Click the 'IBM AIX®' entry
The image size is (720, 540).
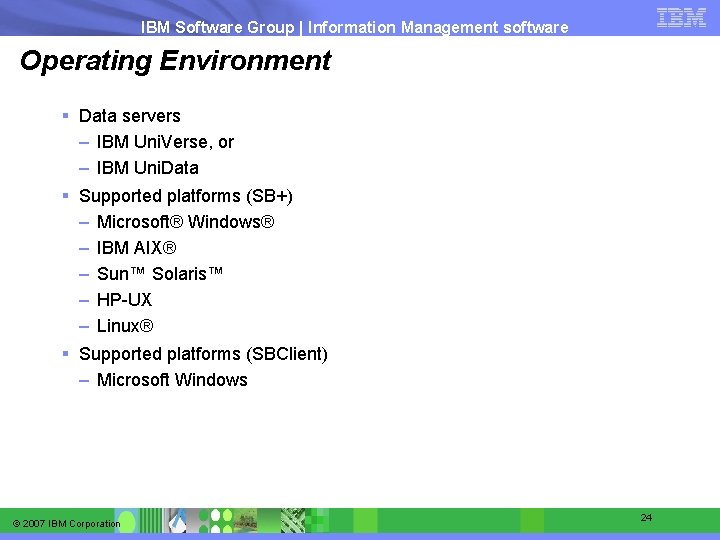(x=136, y=248)
